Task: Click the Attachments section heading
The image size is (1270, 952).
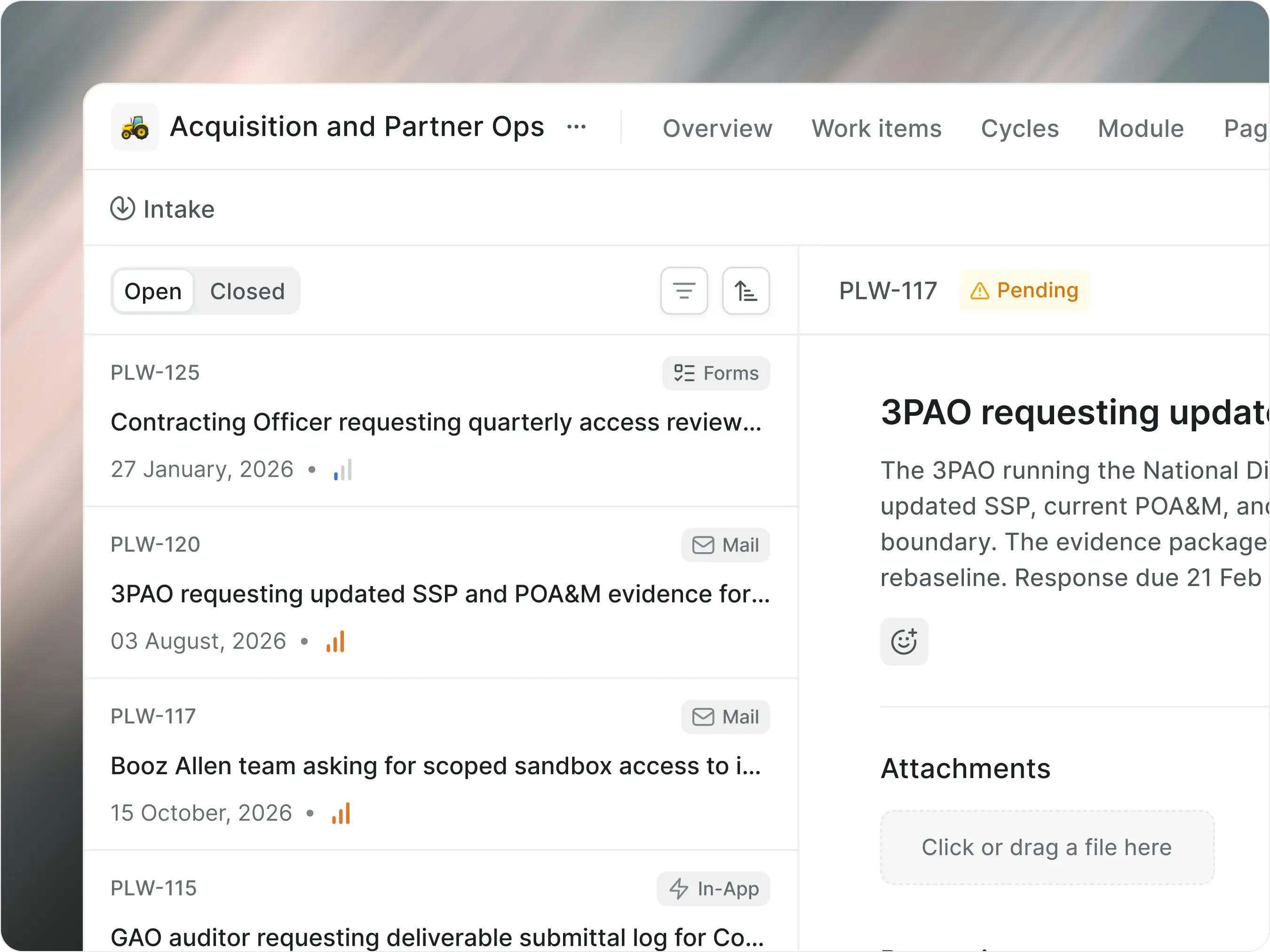Action: 965,768
